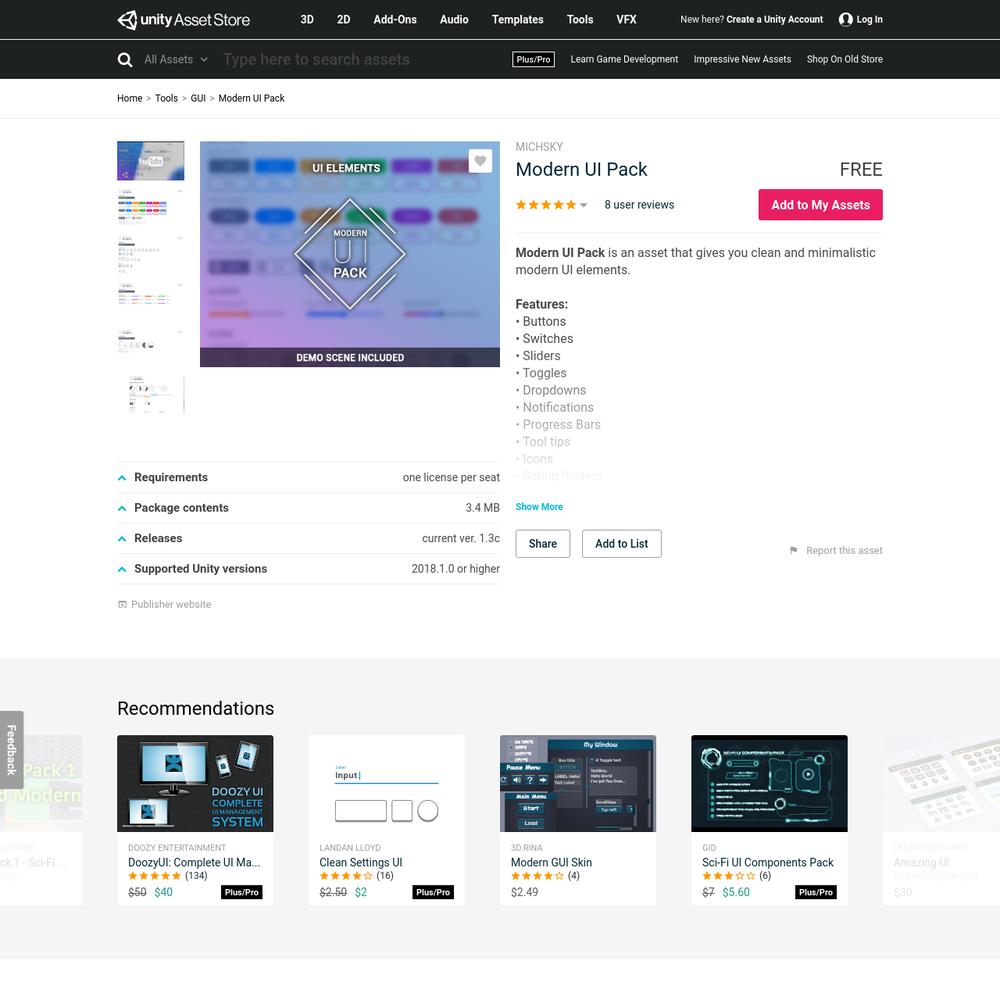Collapse the Package contents section
Image resolution: width=1000 pixels, height=1000 pixels.
(122, 509)
